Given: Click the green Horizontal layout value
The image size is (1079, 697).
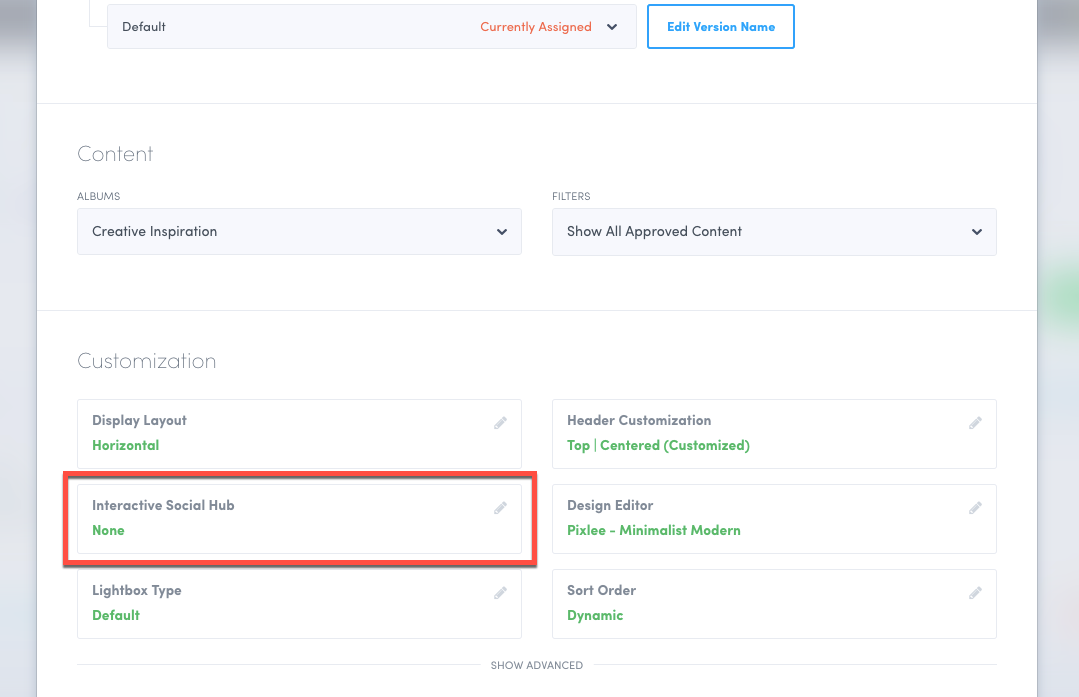Looking at the screenshot, I should tap(125, 445).
